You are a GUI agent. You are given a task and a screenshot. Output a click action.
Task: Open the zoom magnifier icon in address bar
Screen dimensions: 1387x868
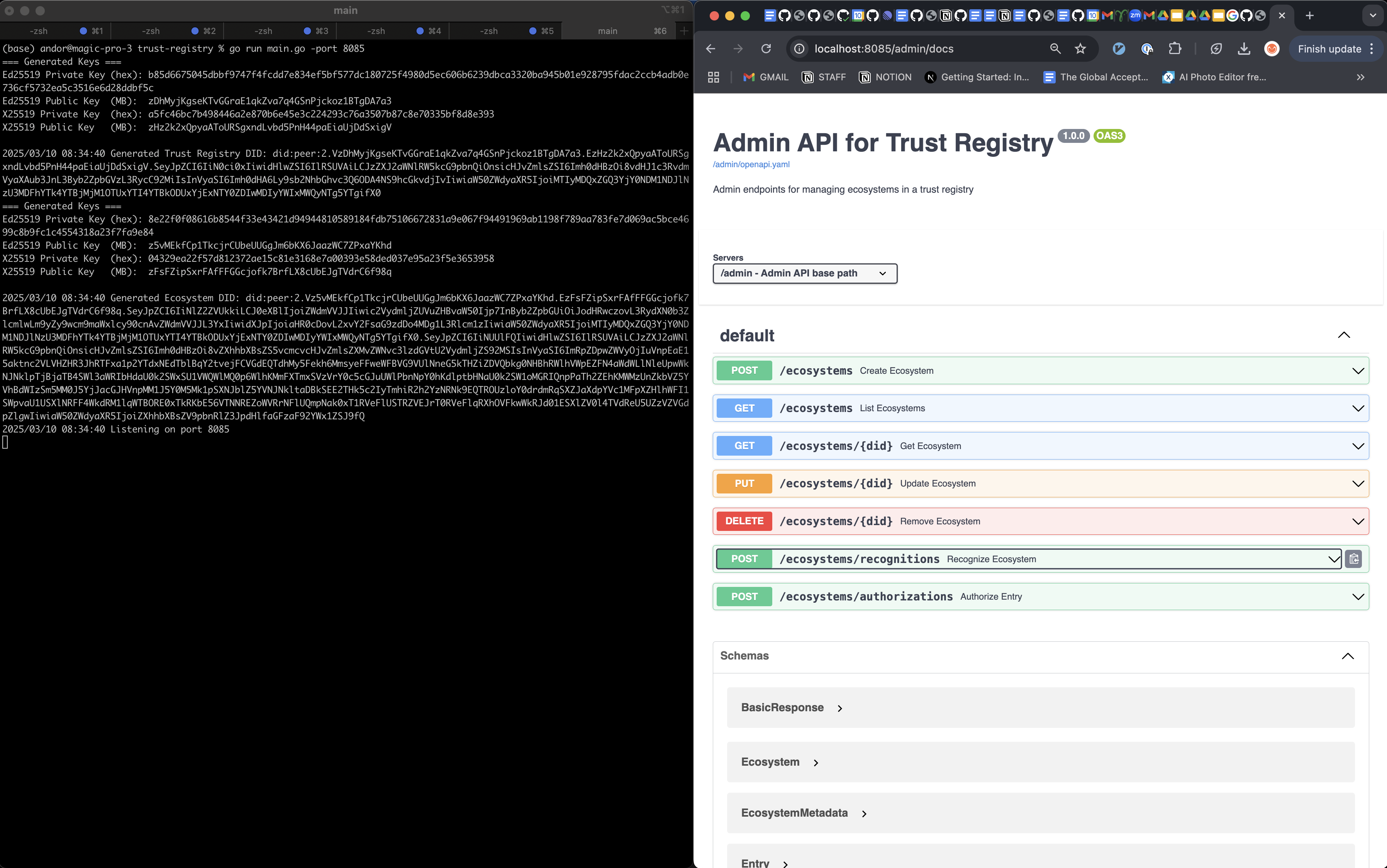coord(1055,49)
